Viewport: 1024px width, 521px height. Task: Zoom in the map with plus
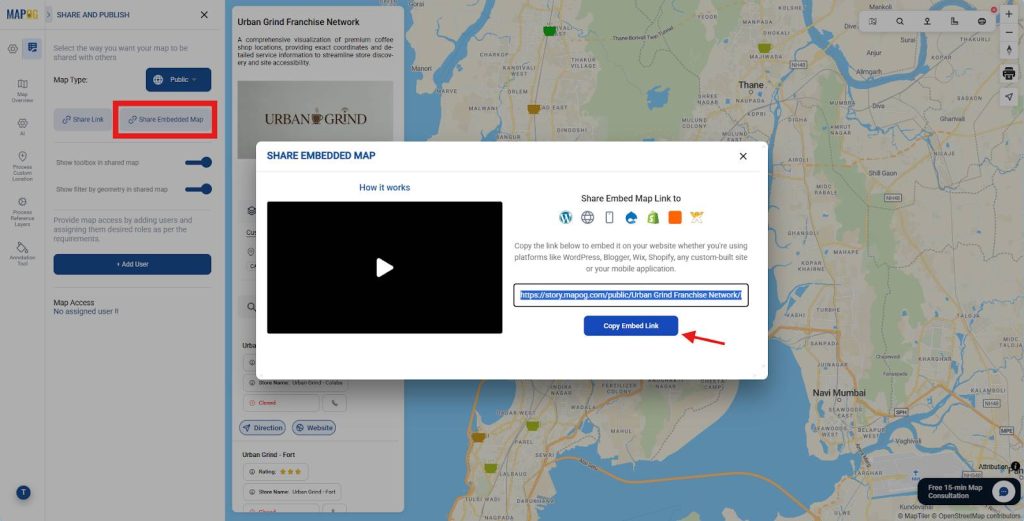[x=1009, y=14]
